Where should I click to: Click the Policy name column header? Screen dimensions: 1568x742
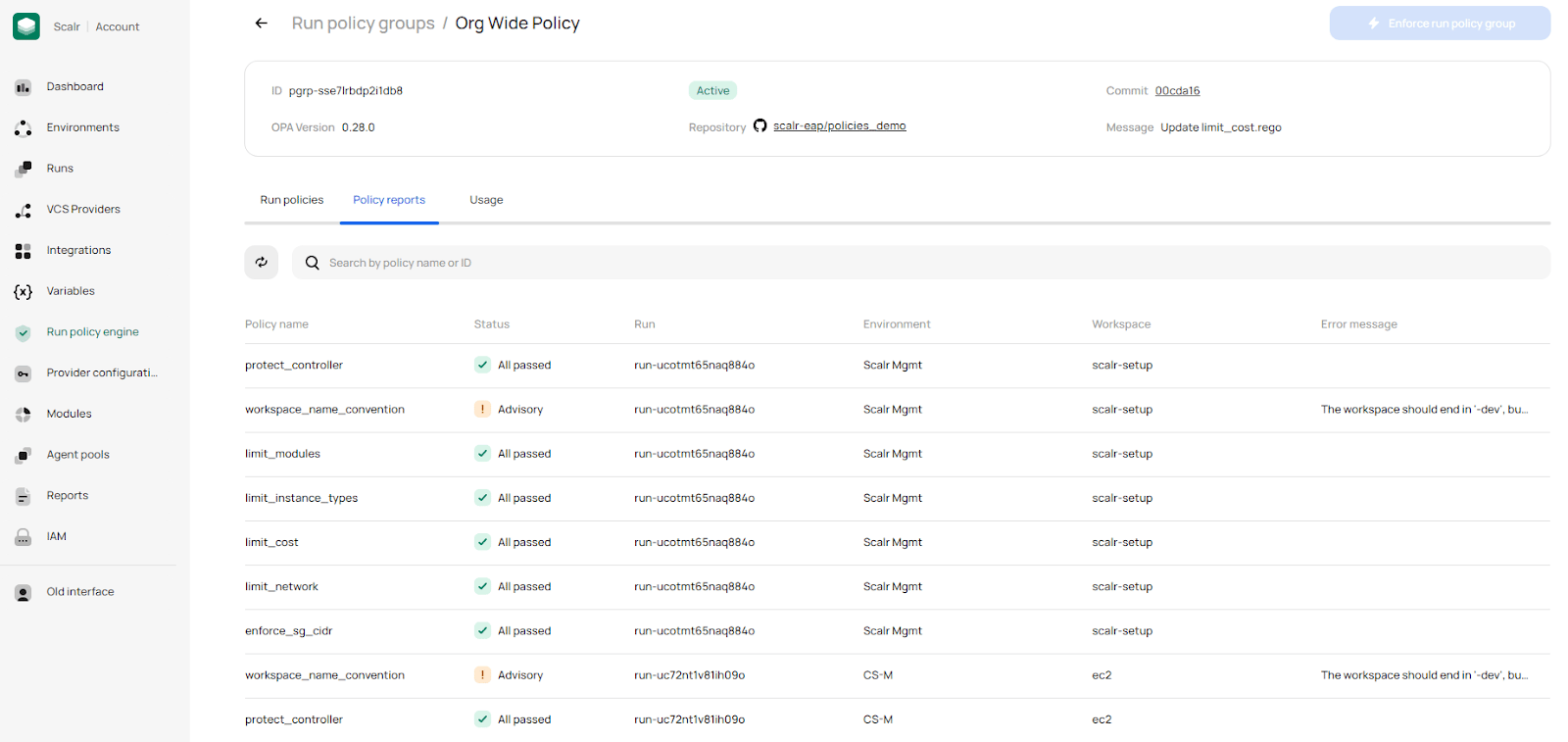[276, 324]
